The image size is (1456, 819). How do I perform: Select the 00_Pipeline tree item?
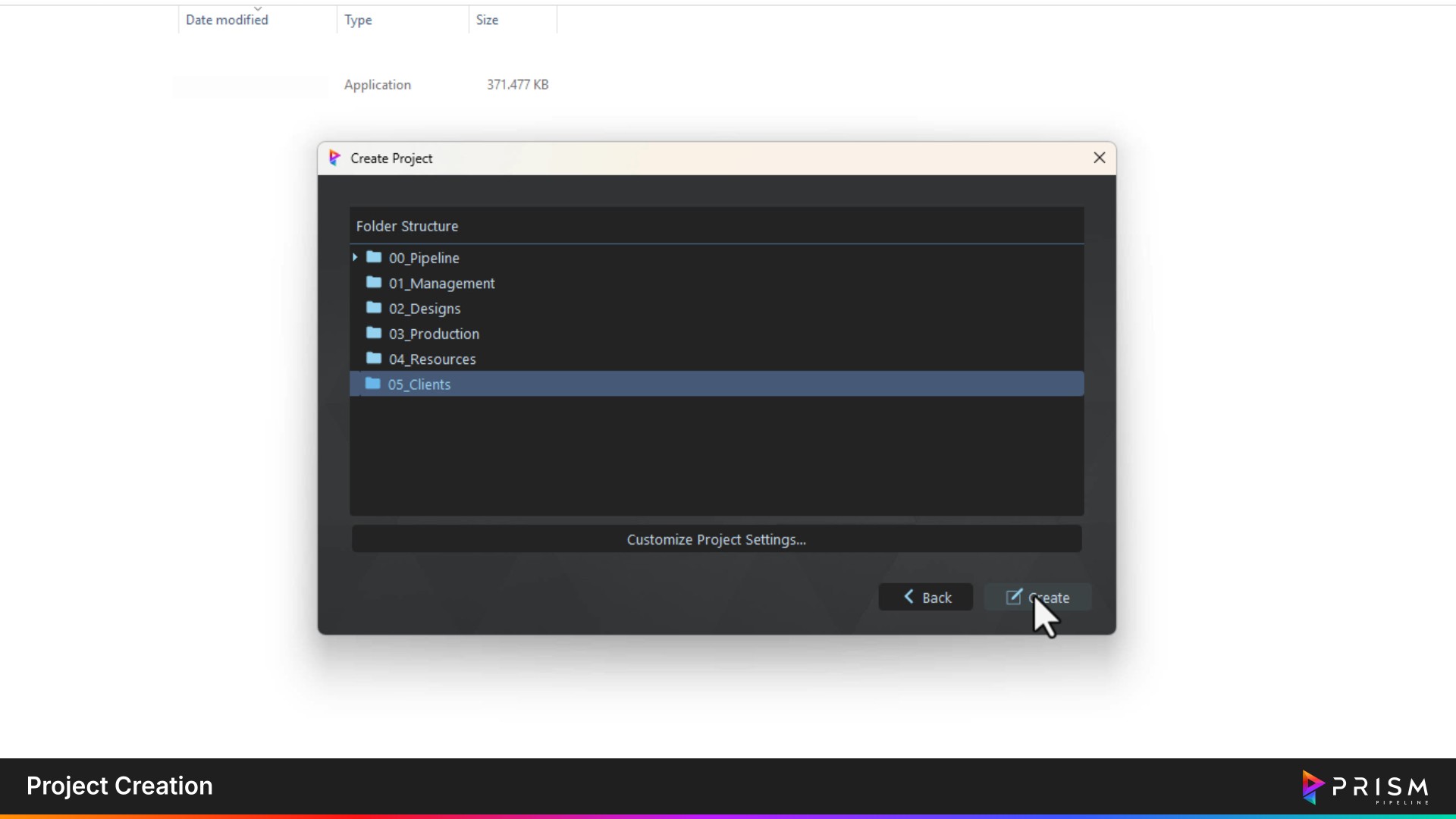717,258
